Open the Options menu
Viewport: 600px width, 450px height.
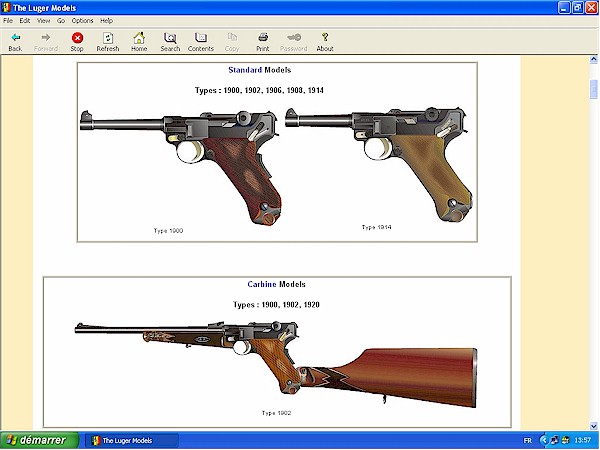coord(82,21)
